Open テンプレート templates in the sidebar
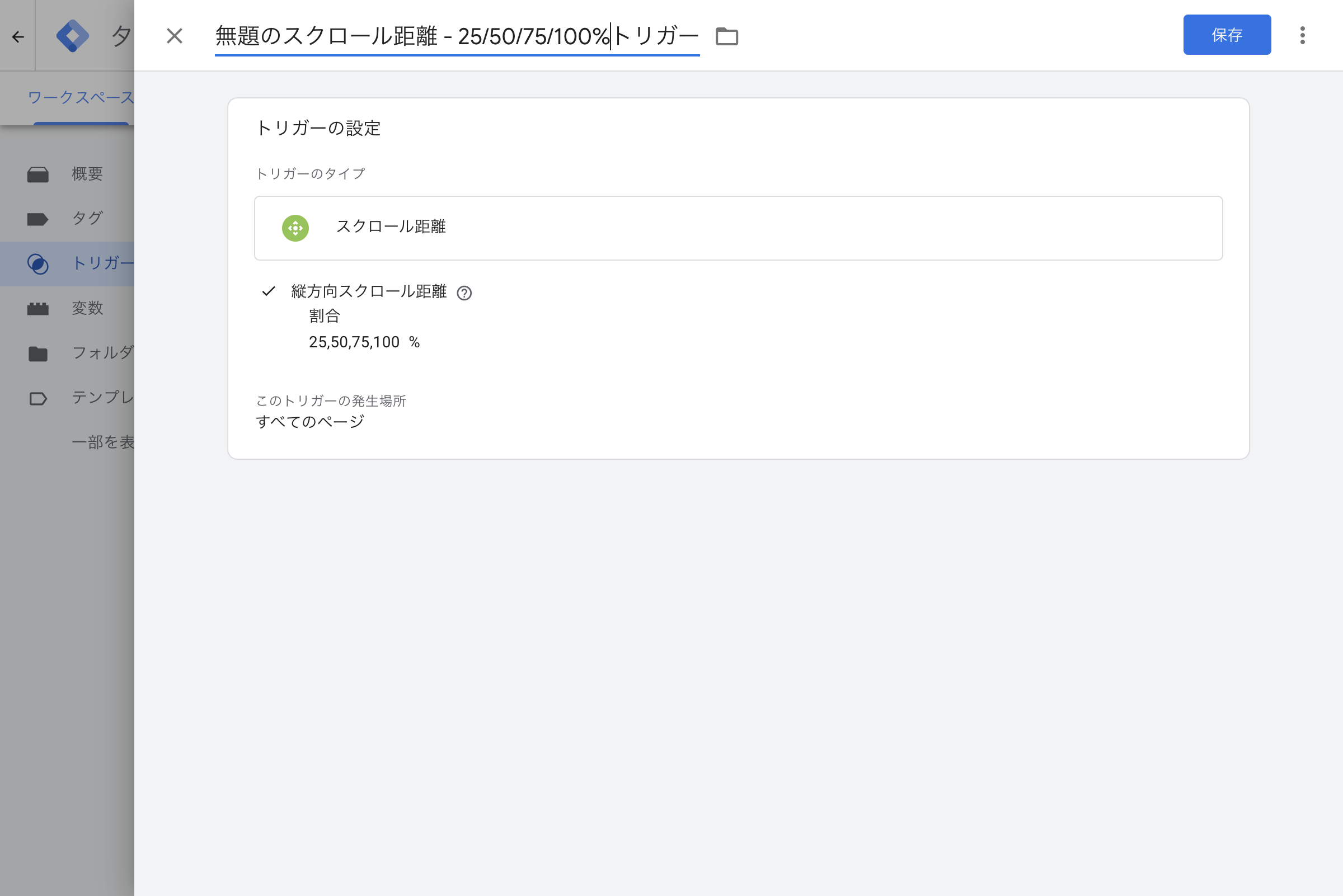1343x896 pixels. [x=67, y=398]
